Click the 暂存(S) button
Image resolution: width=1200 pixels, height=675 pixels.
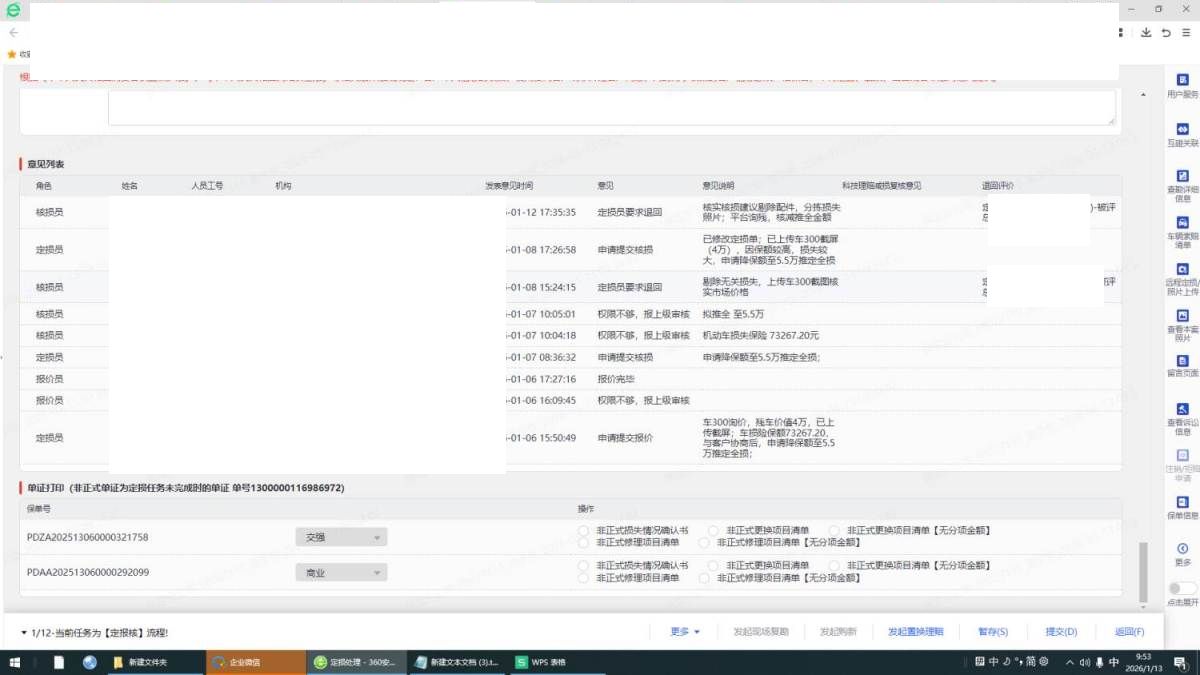pyautogui.click(x=993, y=632)
